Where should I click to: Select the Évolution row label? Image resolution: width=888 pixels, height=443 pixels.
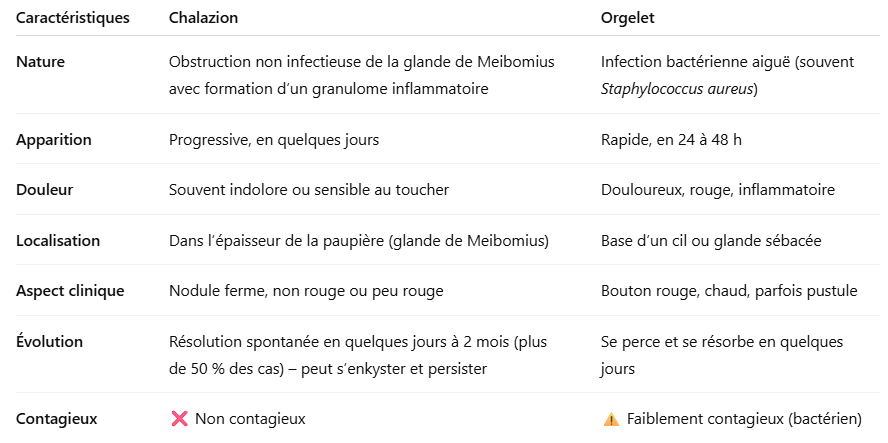49,342
